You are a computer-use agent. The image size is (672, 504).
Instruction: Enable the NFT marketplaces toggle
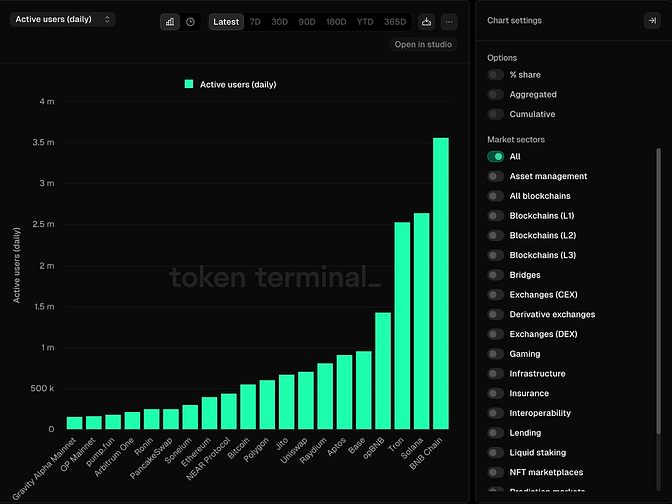[x=495, y=472]
